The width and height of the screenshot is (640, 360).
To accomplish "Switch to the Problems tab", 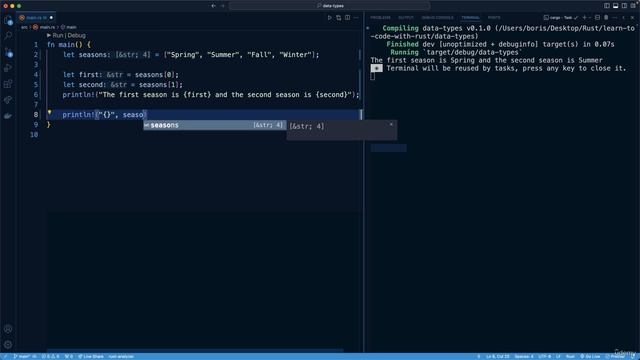I will click(x=380, y=18).
